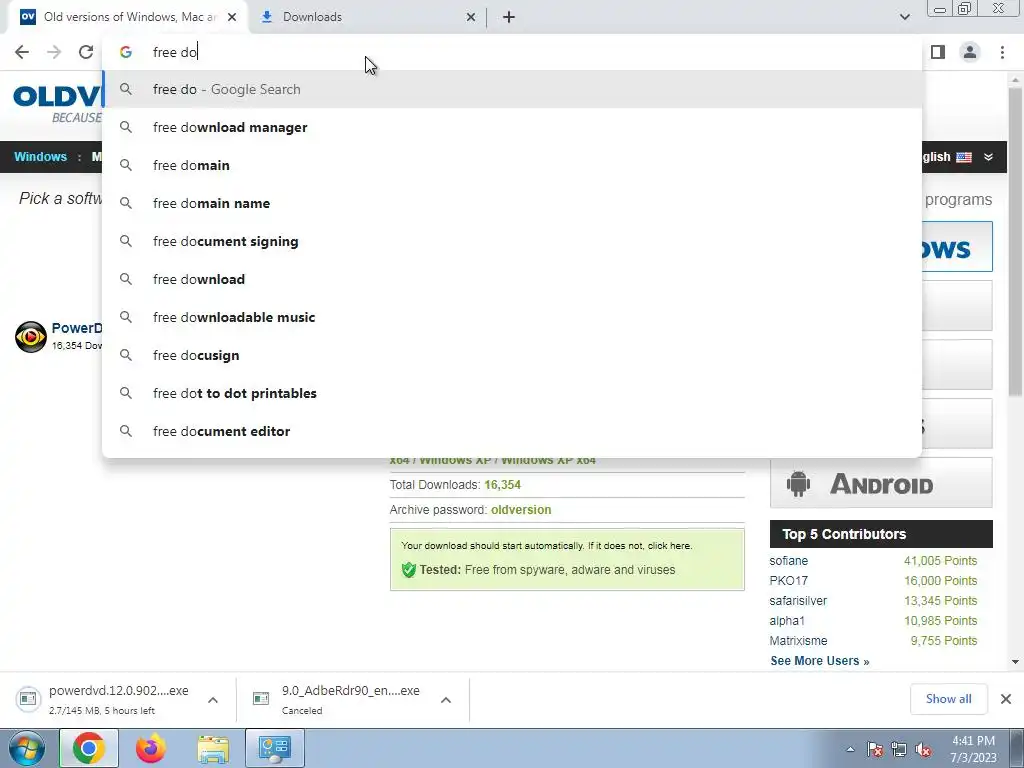Viewport: 1024px width, 768px height.
Task: Pick the 'free downloadable music' suggestion
Action: (x=513, y=317)
